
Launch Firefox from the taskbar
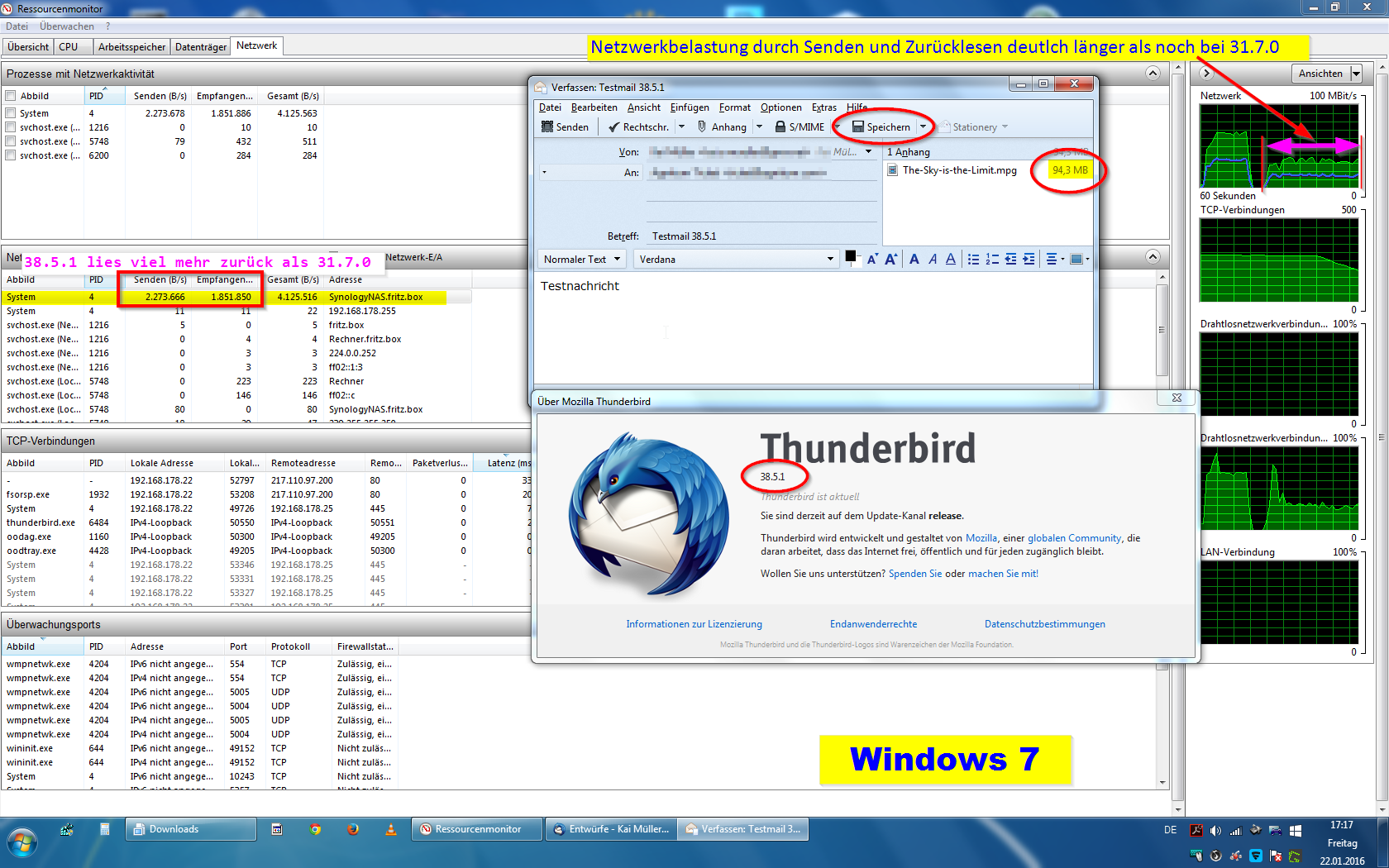pyautogui.click(x=353, y=829)
